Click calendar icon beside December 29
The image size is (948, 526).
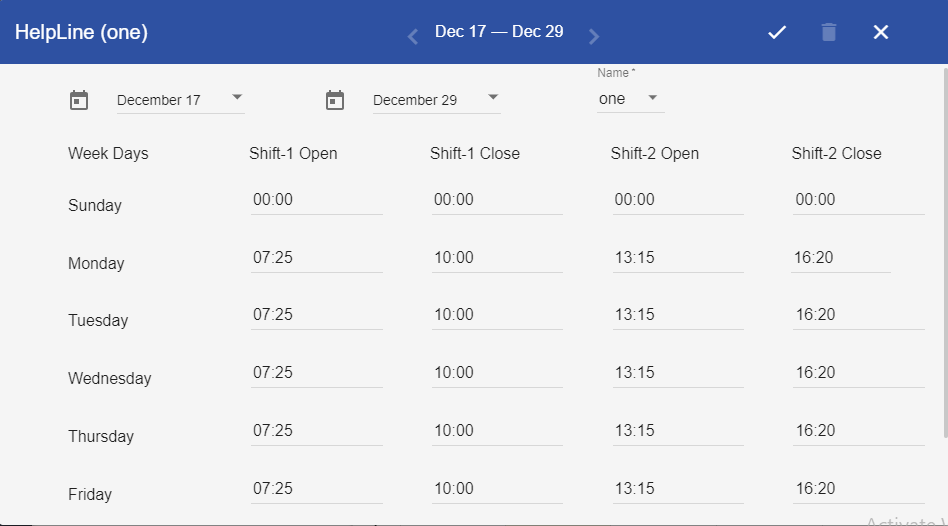[x=335, y=100]
